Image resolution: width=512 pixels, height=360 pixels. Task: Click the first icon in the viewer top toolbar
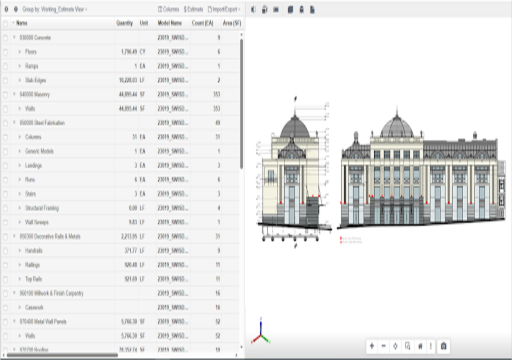[253, 10]
